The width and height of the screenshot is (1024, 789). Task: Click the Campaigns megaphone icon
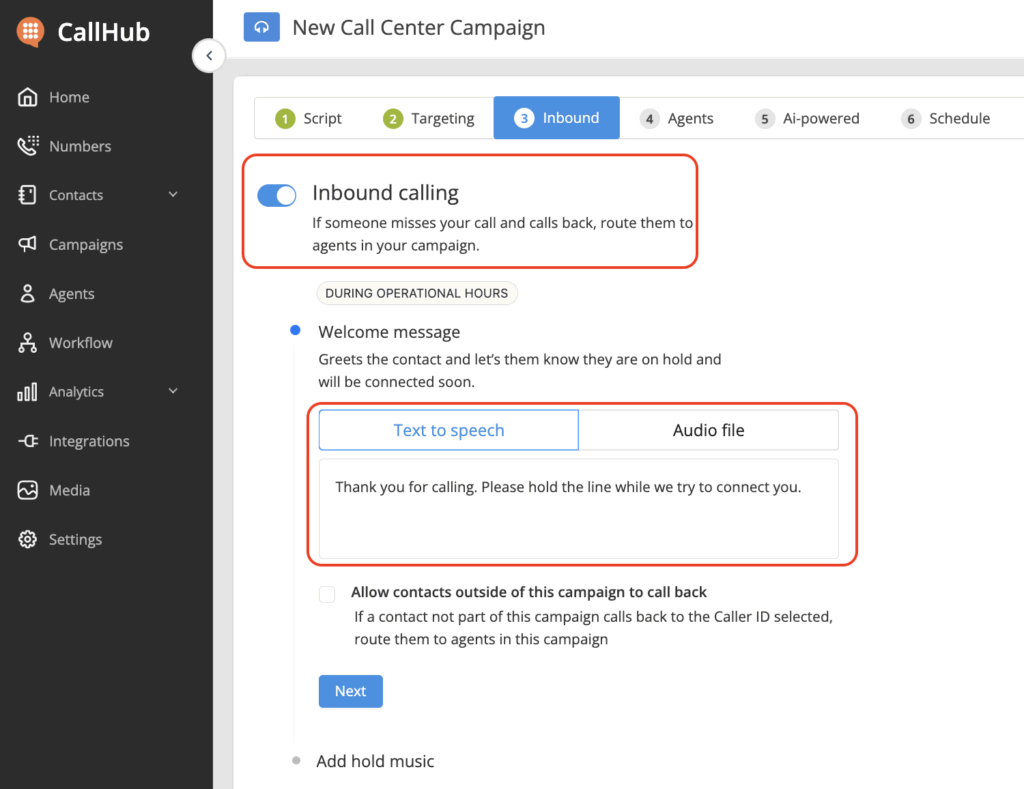click(28, 245)
